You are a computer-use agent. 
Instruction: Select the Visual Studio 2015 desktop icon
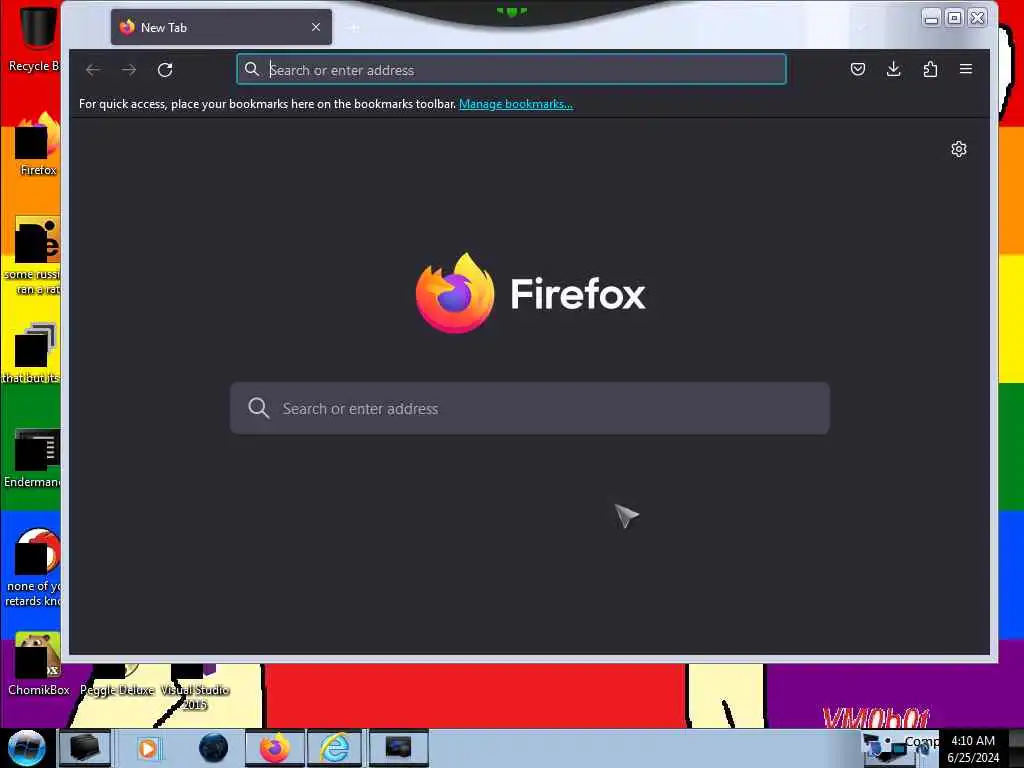195,688
